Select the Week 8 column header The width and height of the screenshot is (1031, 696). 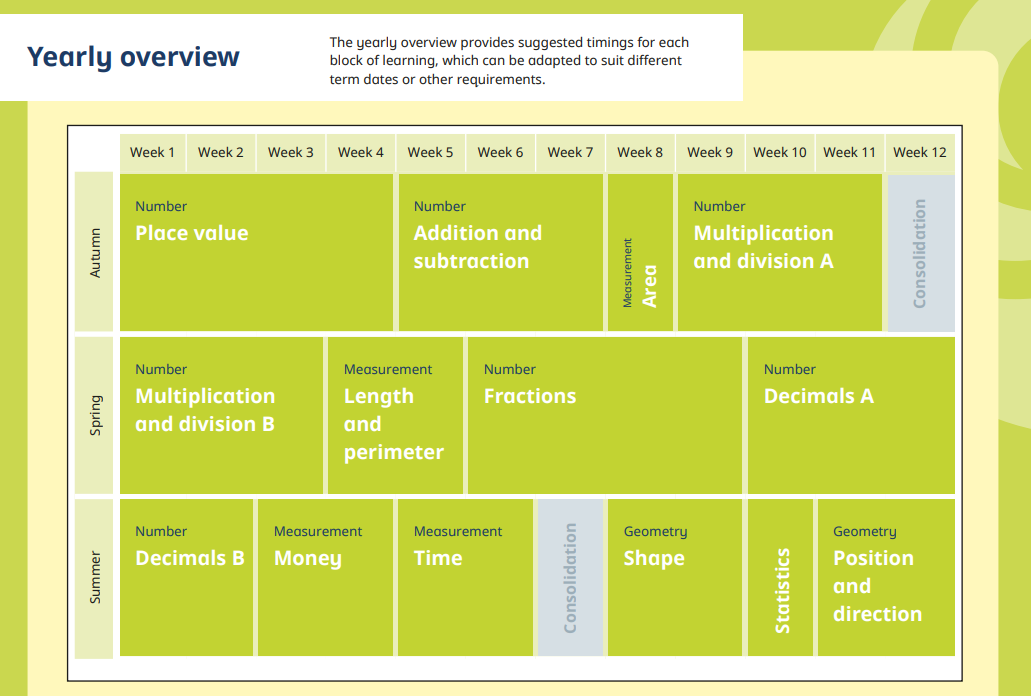(640, 152)
